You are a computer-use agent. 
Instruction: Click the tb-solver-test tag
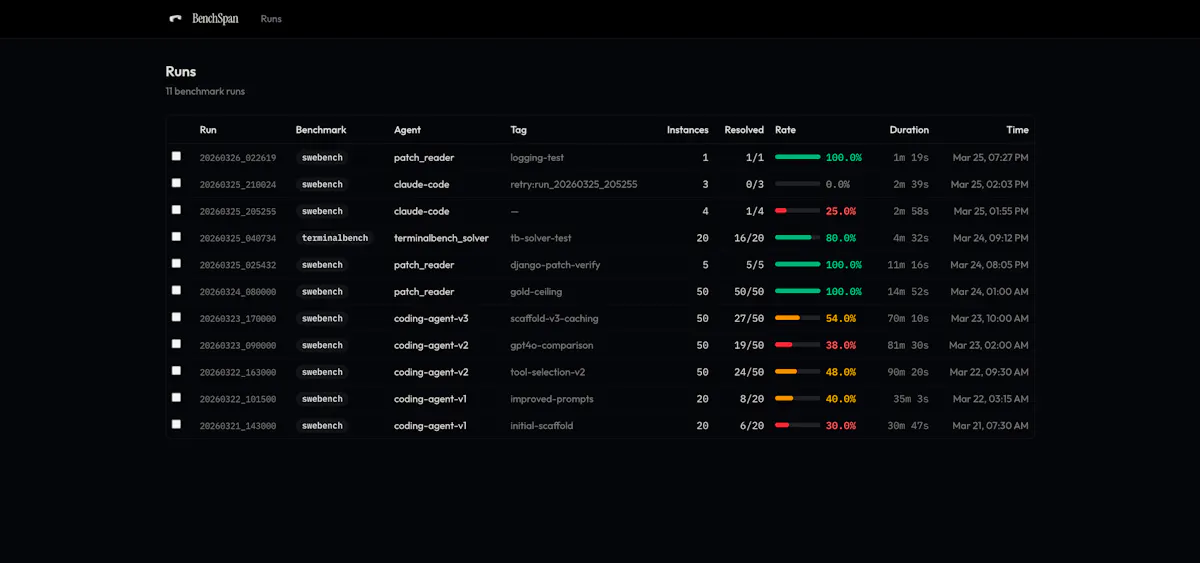(541, 238)
